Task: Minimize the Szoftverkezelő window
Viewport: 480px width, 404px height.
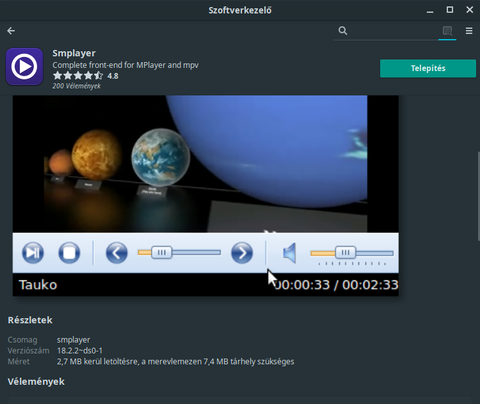Action: click(430, 11)
